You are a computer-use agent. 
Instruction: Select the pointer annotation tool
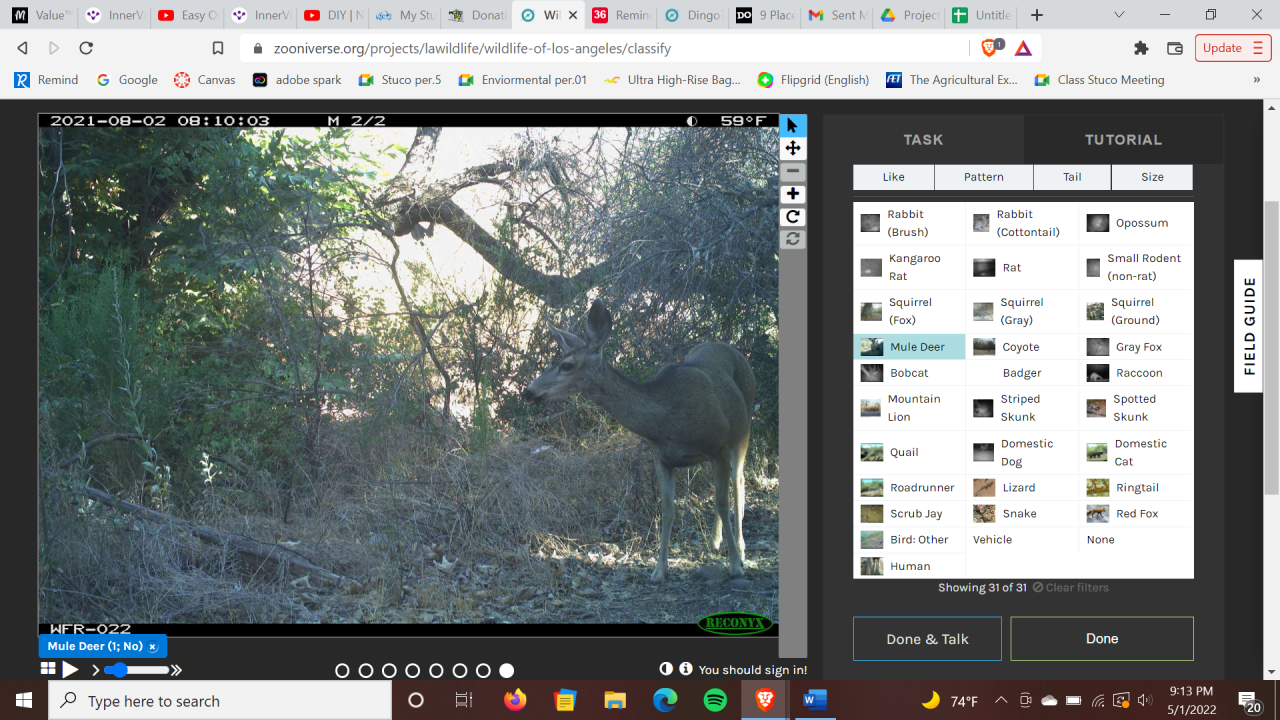[x=792, y=125]
